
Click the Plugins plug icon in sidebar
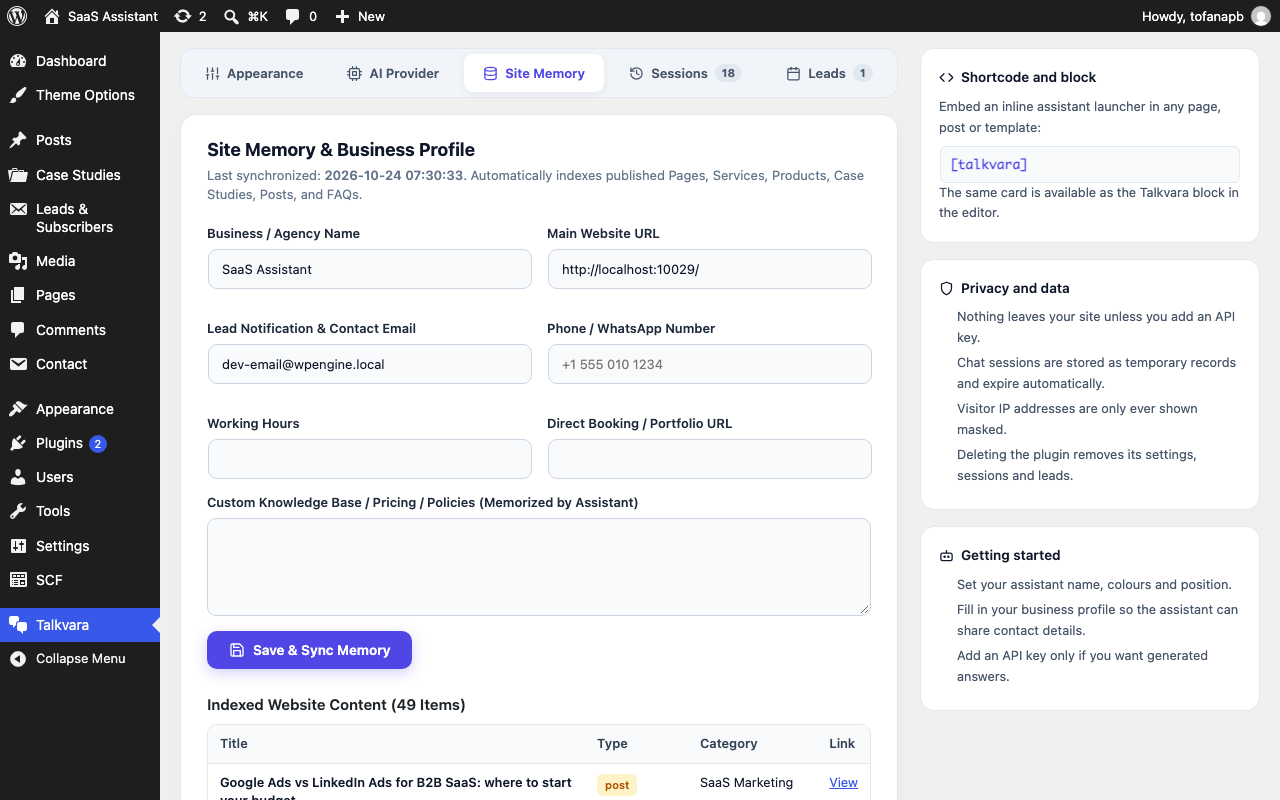pos(18,443)
